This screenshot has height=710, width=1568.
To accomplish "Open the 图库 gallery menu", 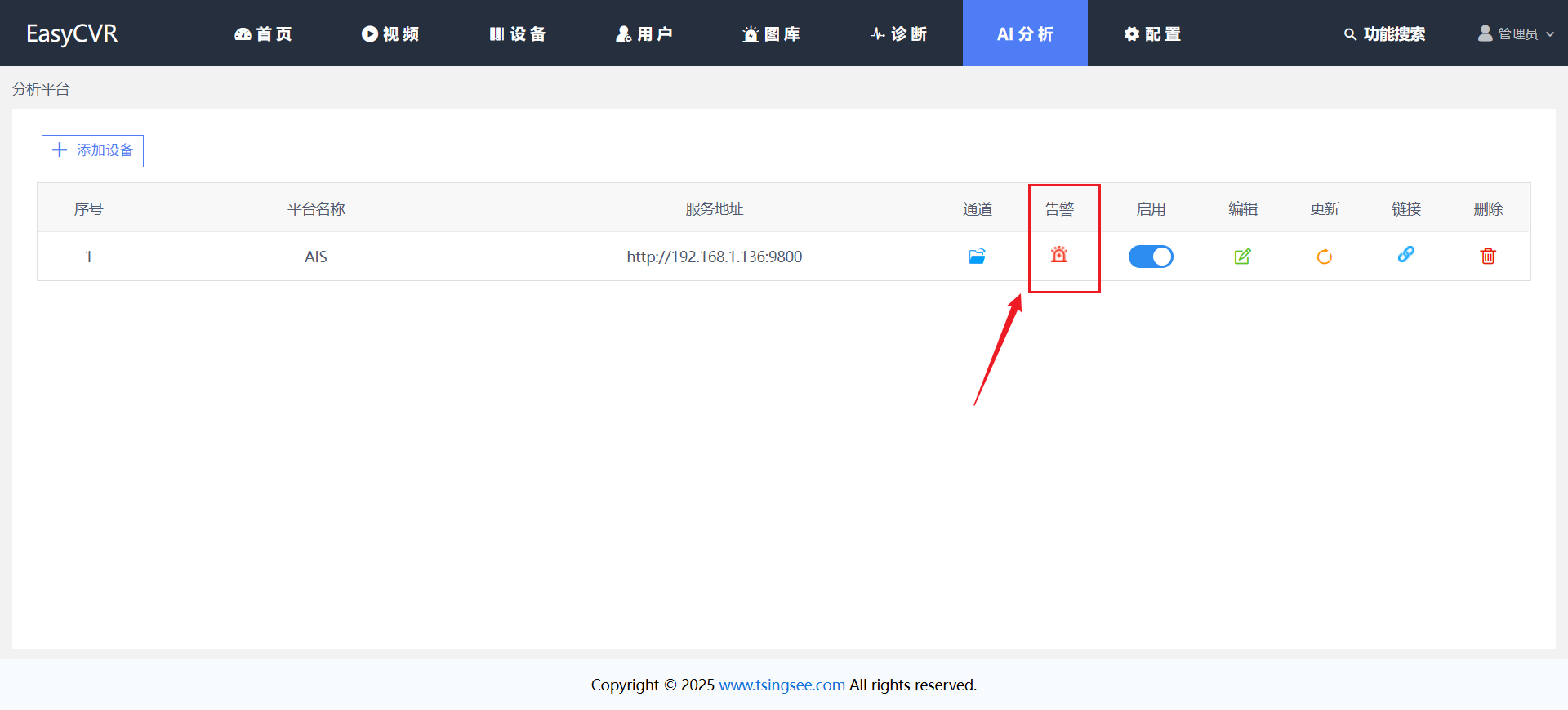I will click(x=771, y=33).
